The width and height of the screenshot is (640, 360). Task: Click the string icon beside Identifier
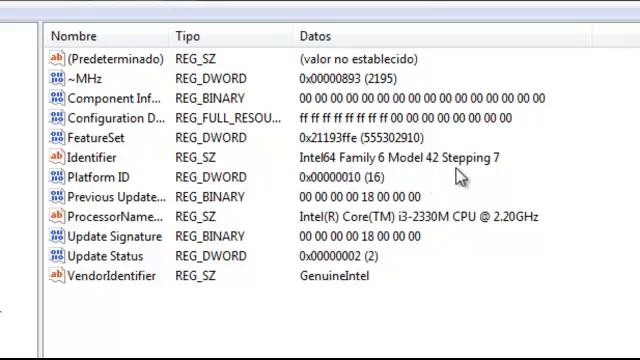click(57, 156)
